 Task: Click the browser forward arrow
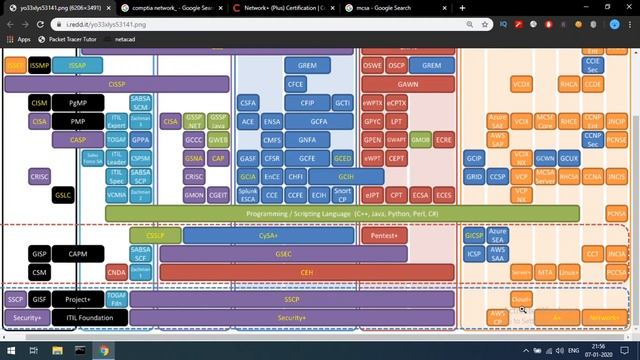pyautogui.click(x=25, y=24)
